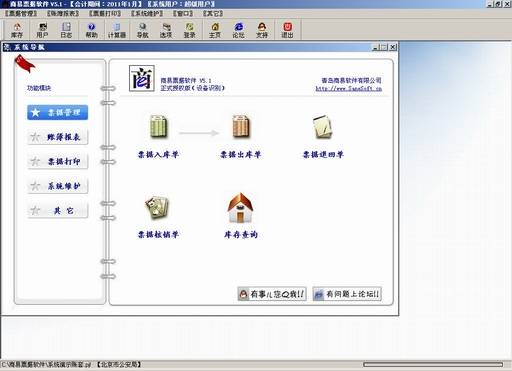Select the 票据打印 module in sidebar
Viewport: 512px width, 371px height.
pyautogui.click(x=58, y=161)
